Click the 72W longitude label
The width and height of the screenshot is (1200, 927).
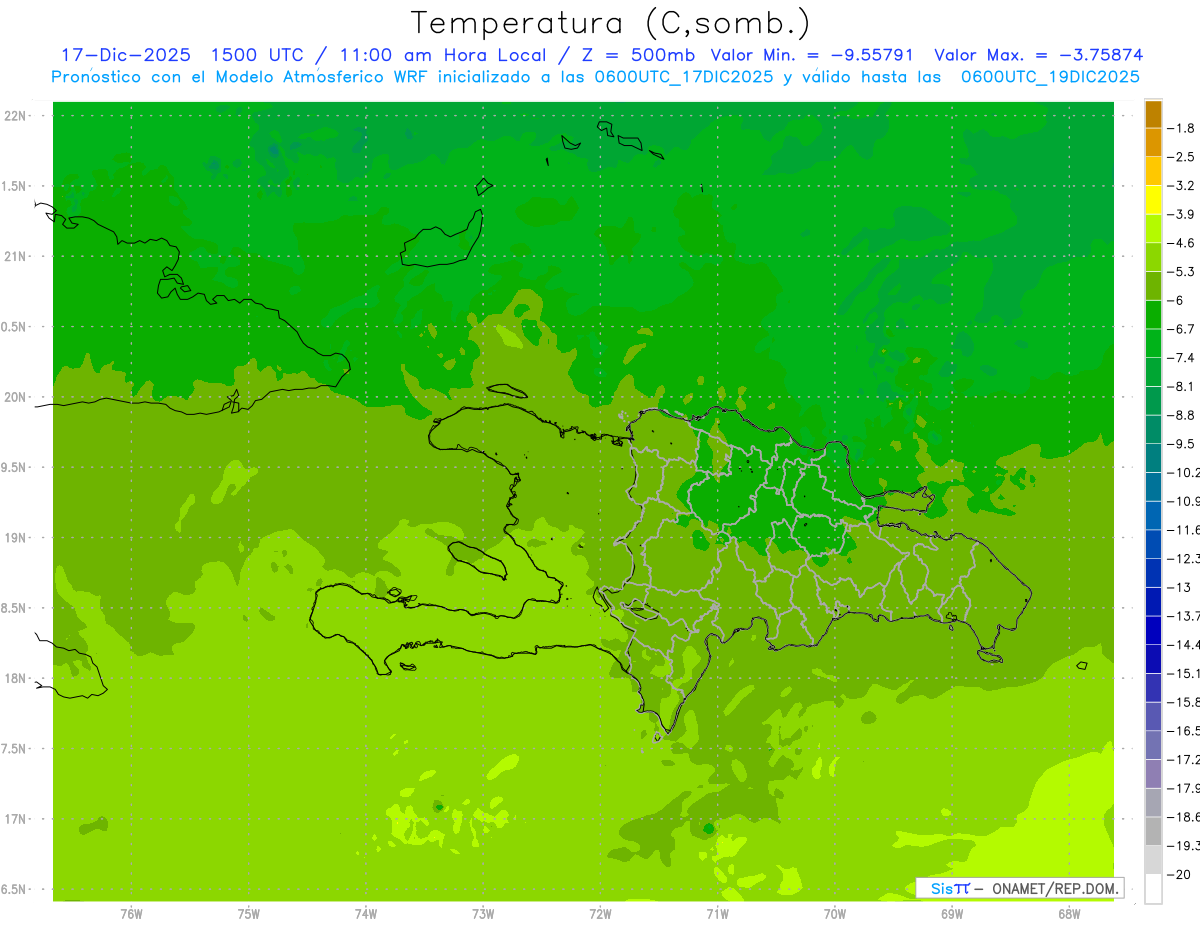[600, 914]
